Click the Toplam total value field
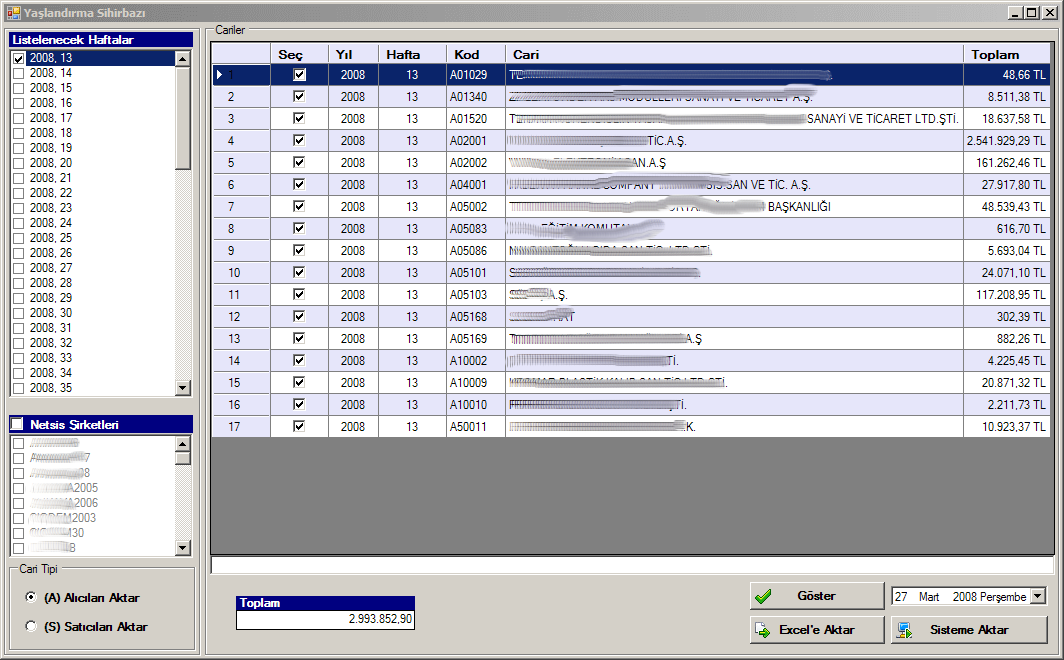This screenshot has height=660, width=1064. pyautogui.click(x=325, y=620)
